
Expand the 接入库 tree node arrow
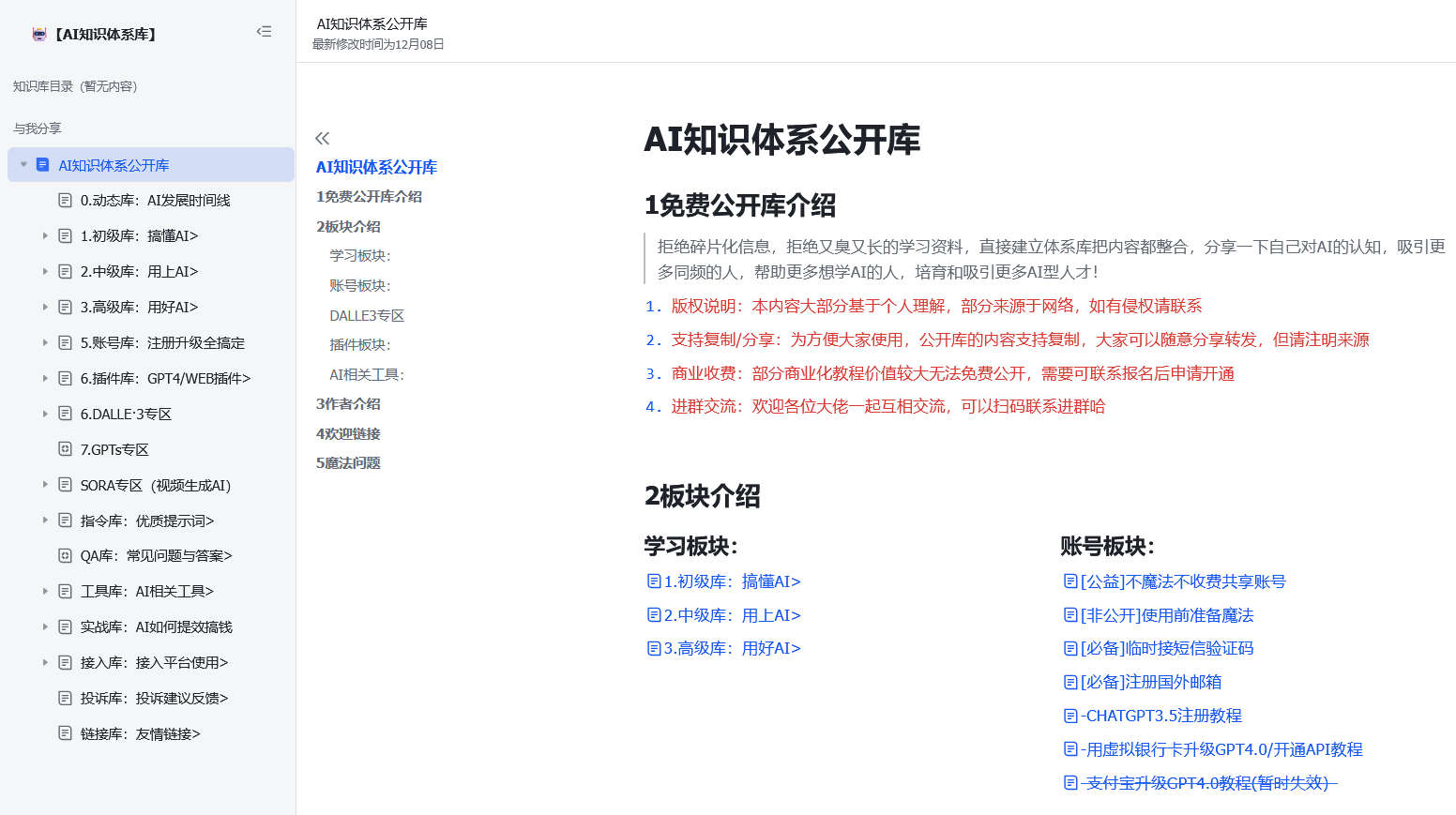[x=44, y=663]
